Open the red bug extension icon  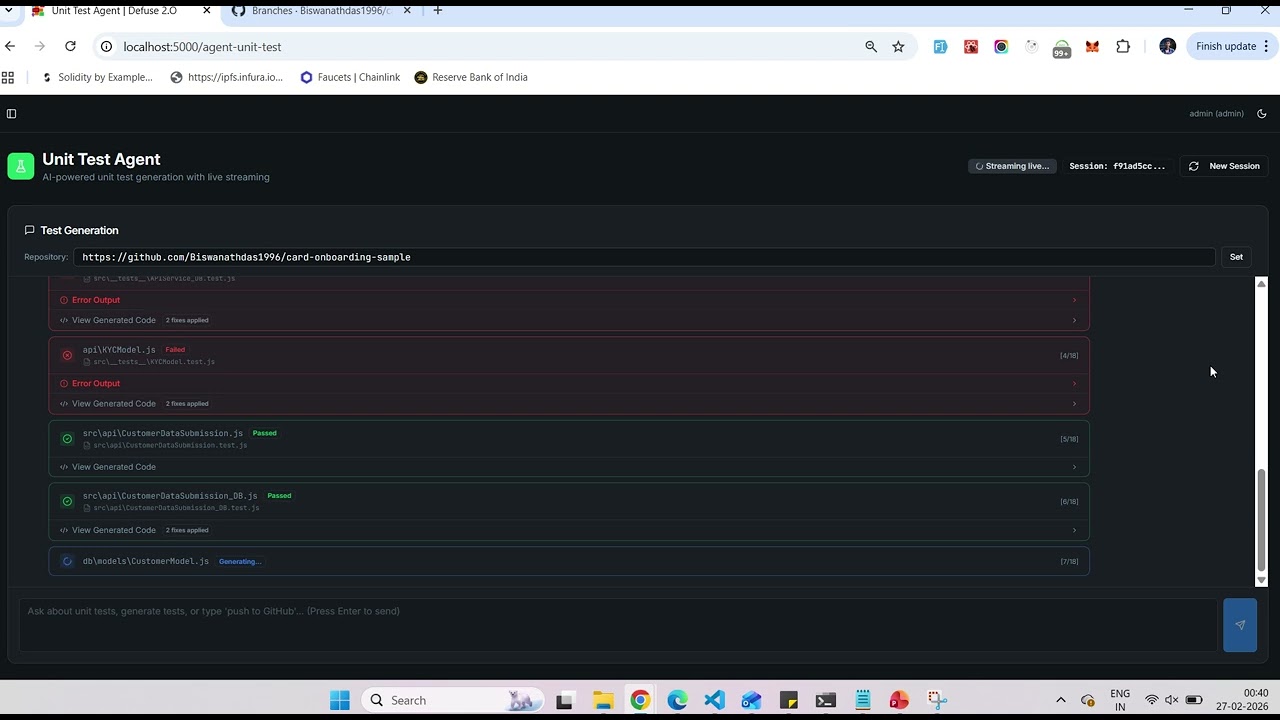971,46
